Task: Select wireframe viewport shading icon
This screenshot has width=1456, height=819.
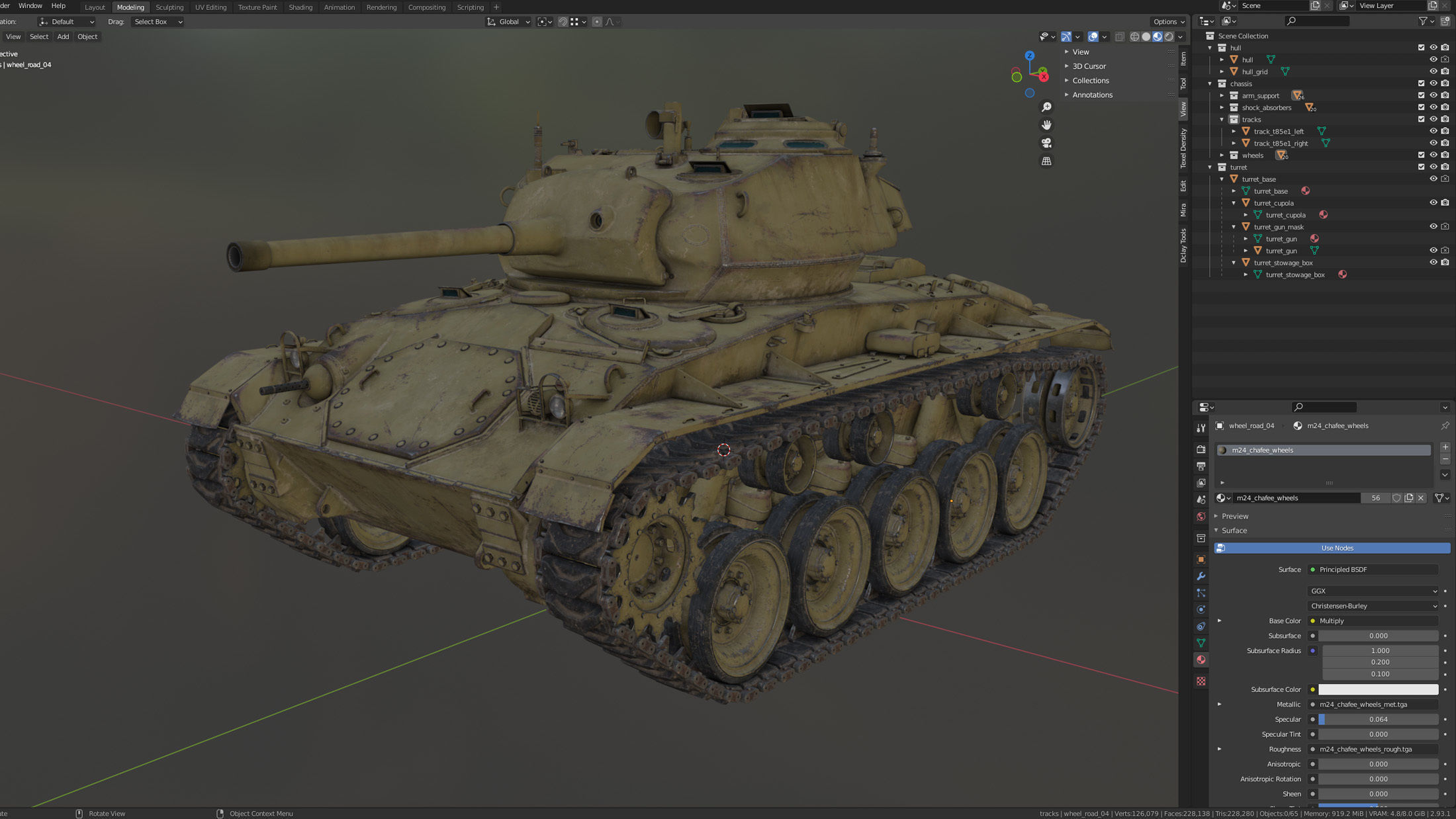Action: point(1134,37)
